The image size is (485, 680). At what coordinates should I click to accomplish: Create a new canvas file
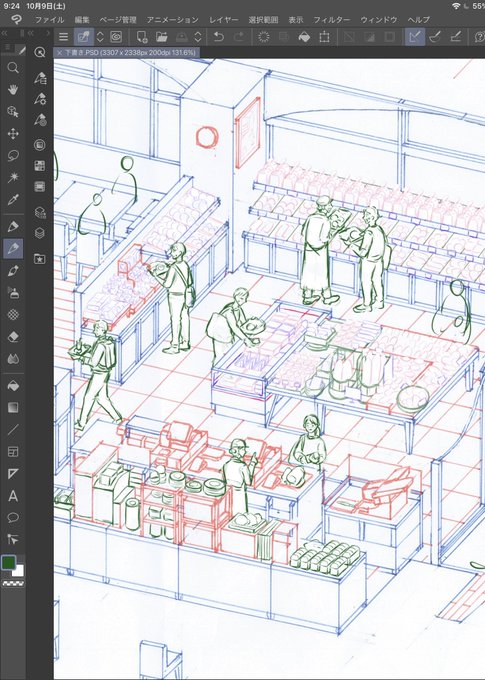click(x=142, y=37)
